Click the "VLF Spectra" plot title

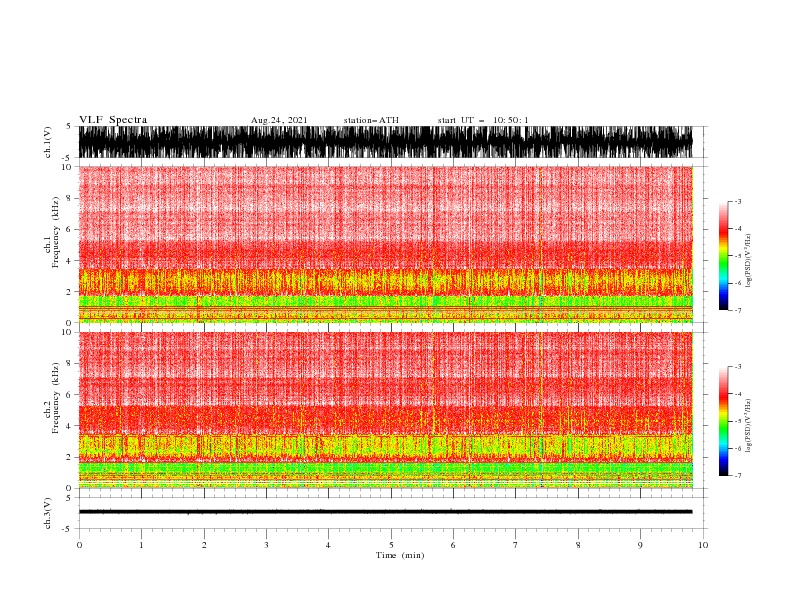pos(113,120)
